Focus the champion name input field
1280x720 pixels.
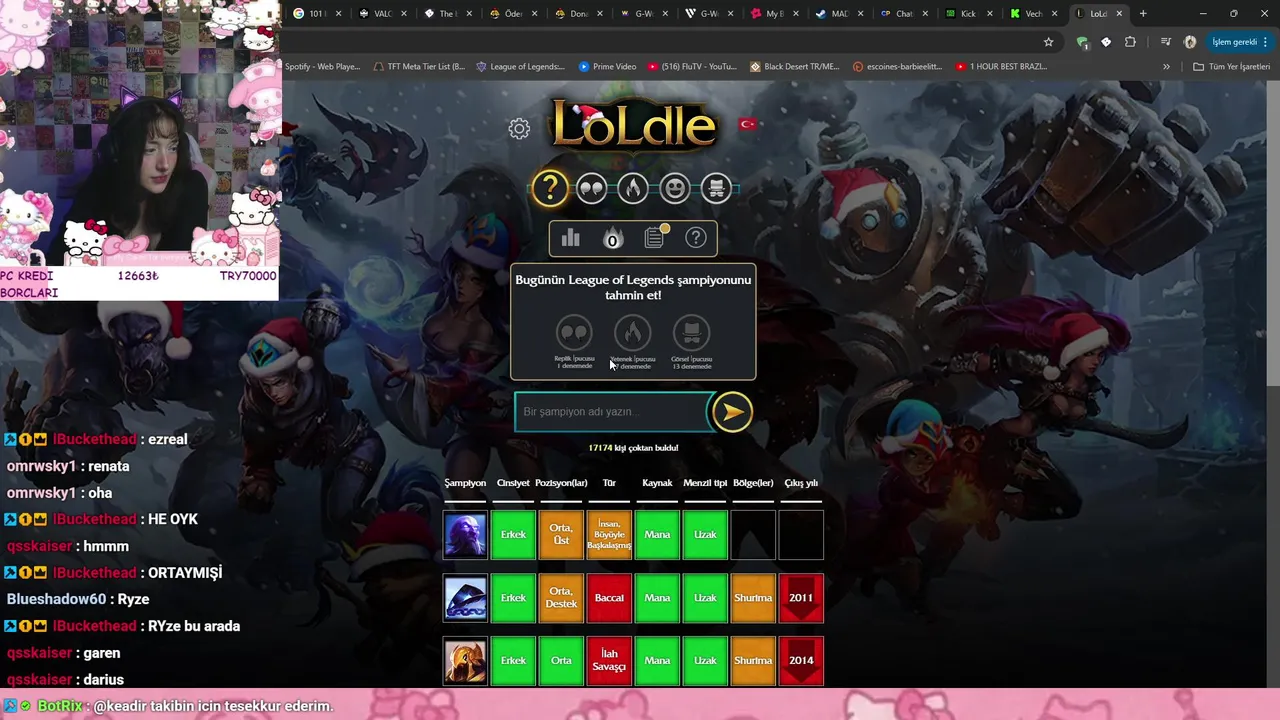[612, 412]
